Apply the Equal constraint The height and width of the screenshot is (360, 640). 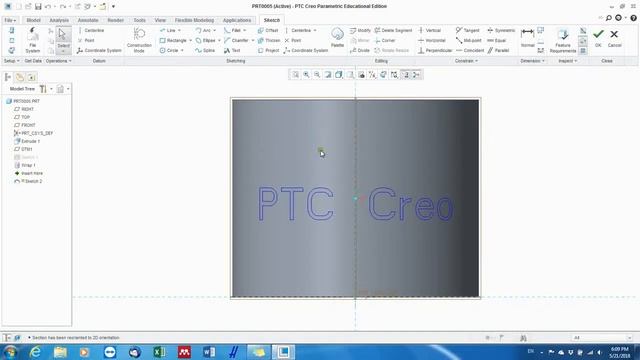point(497,40)
